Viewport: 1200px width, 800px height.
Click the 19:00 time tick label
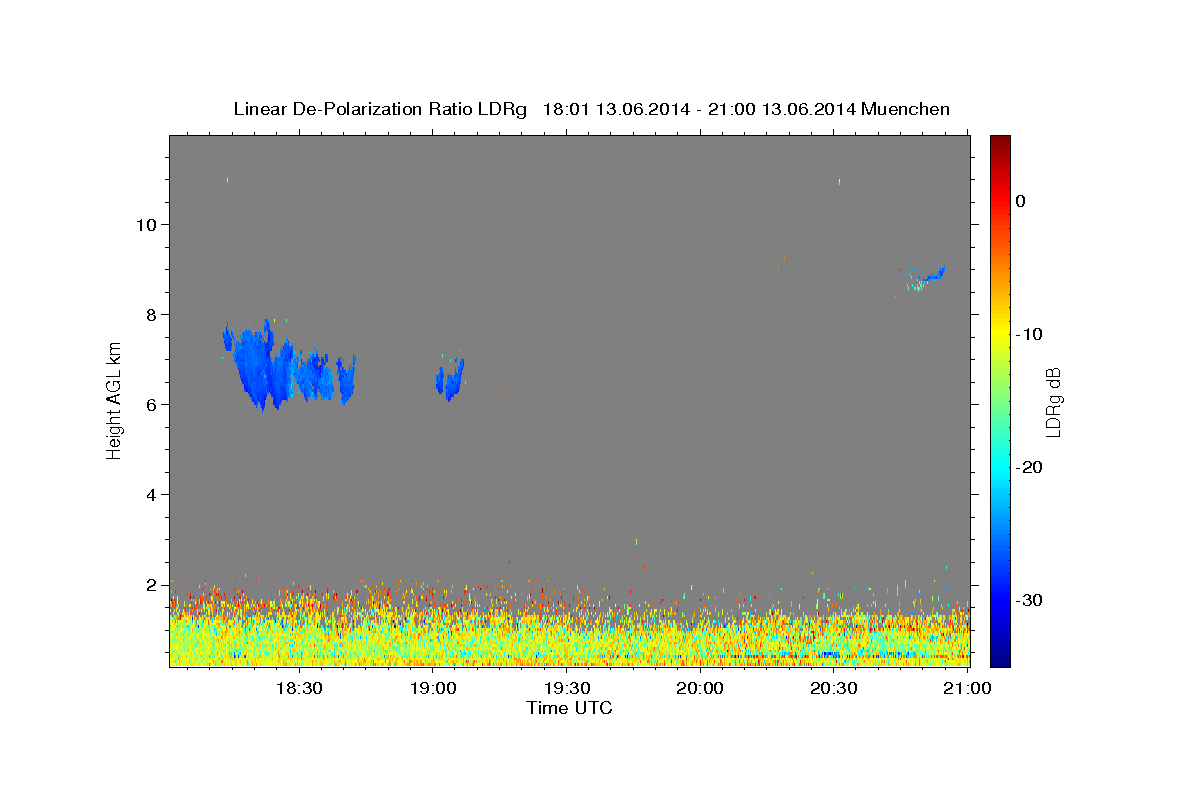point(433,689)
